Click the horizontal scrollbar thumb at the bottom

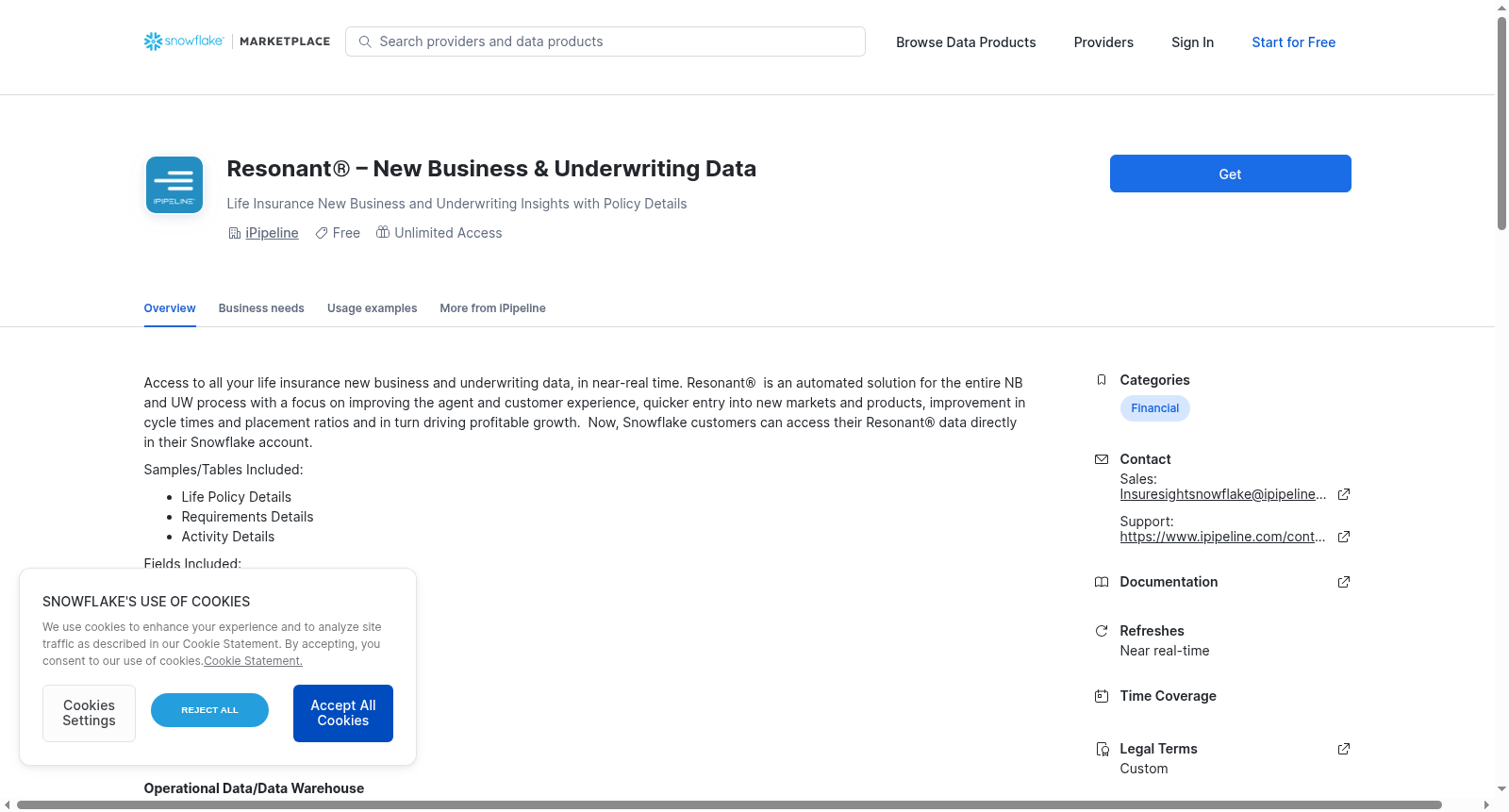tap(729, 804)
